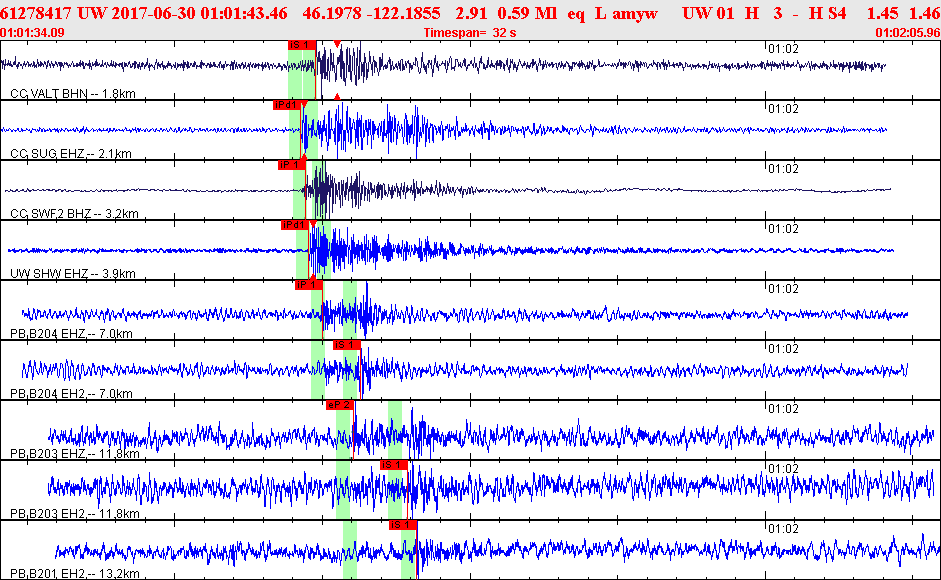Select the iPd1 pick flag on SHW EHZ trace
Viewport: 941px width, 580px height.
[295, 225]
